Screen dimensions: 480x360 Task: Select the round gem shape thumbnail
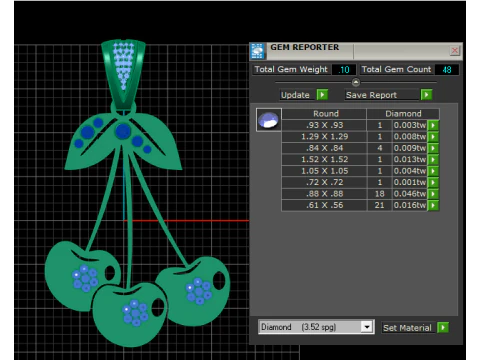[269, 120]
